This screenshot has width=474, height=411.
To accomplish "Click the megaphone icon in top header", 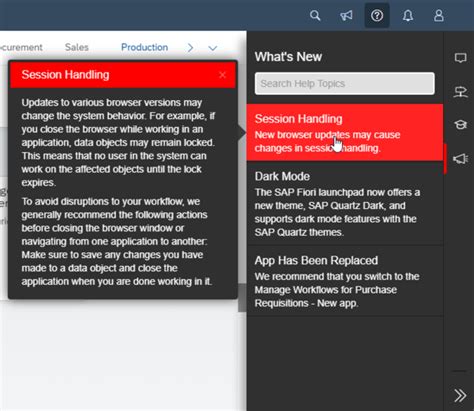I will click(x=346, y=16).
